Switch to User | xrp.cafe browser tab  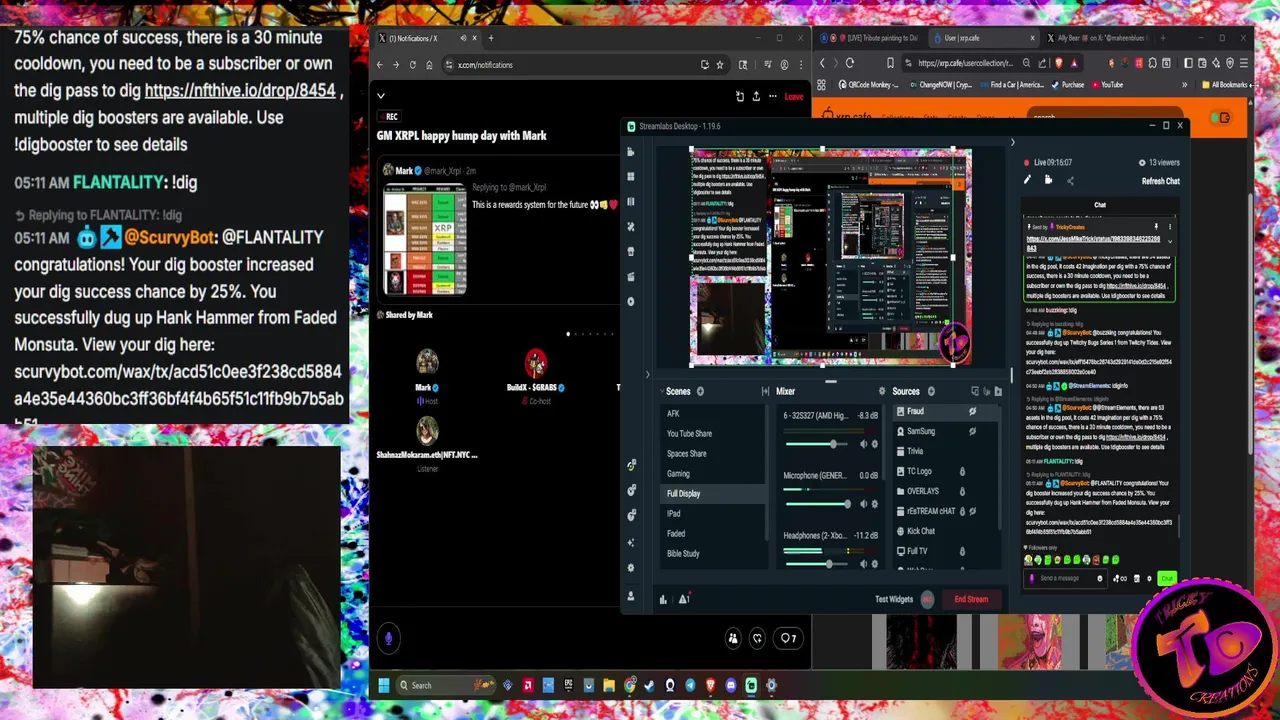click(x=985, y=38)
